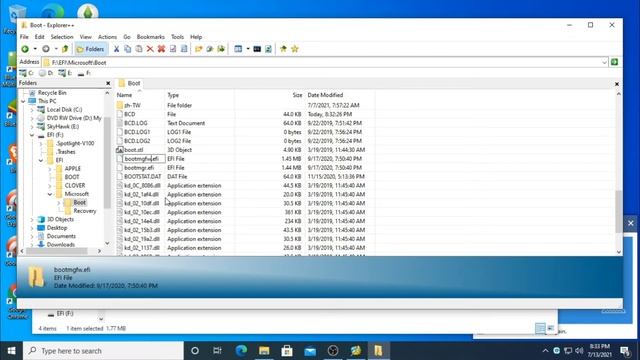Click the Views toolbar icon
The width and height of the screenshot is (640, 360).
click(238, 49)
